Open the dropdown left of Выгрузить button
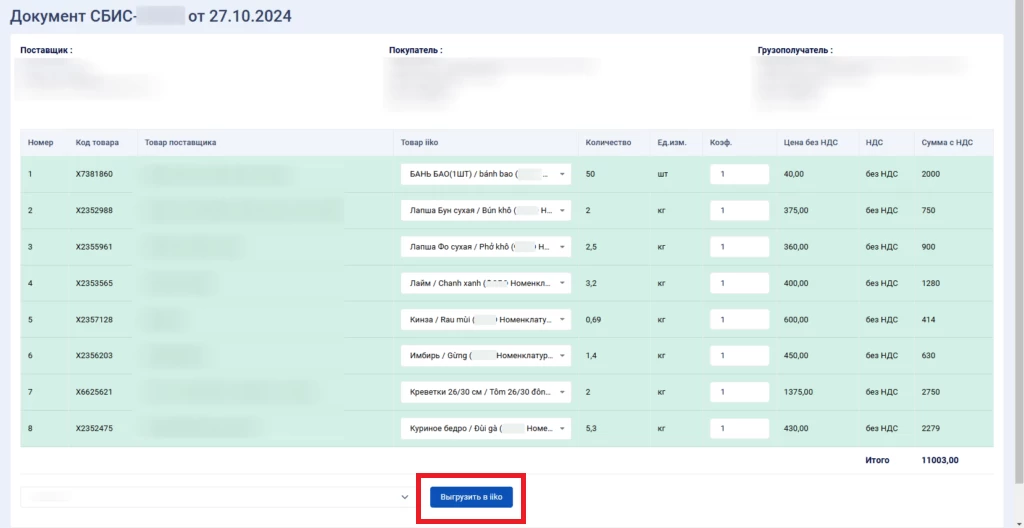 pos(216,497)
